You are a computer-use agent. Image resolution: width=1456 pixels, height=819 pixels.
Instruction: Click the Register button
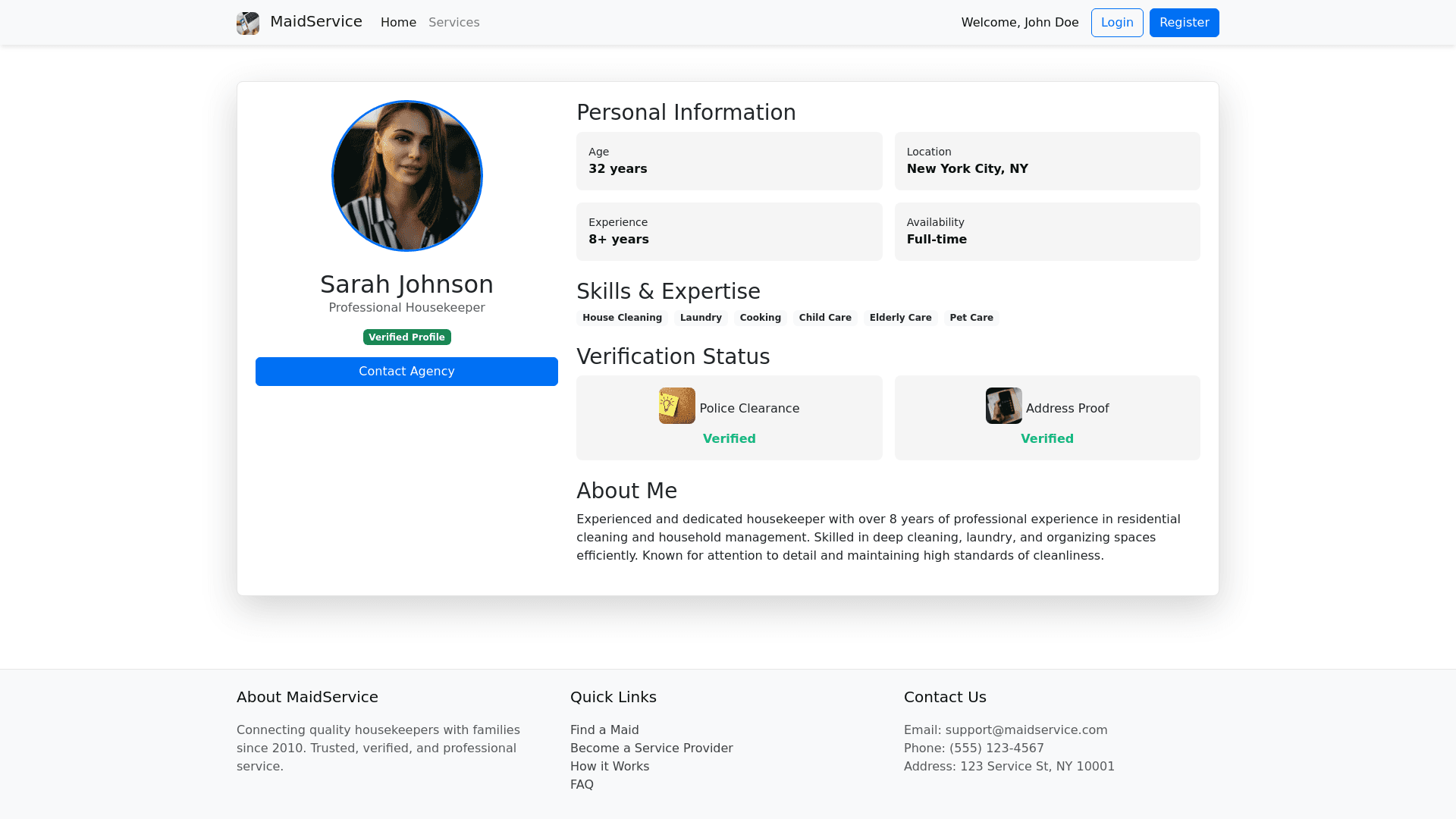pyautogui.click(x=1184, y=23)
